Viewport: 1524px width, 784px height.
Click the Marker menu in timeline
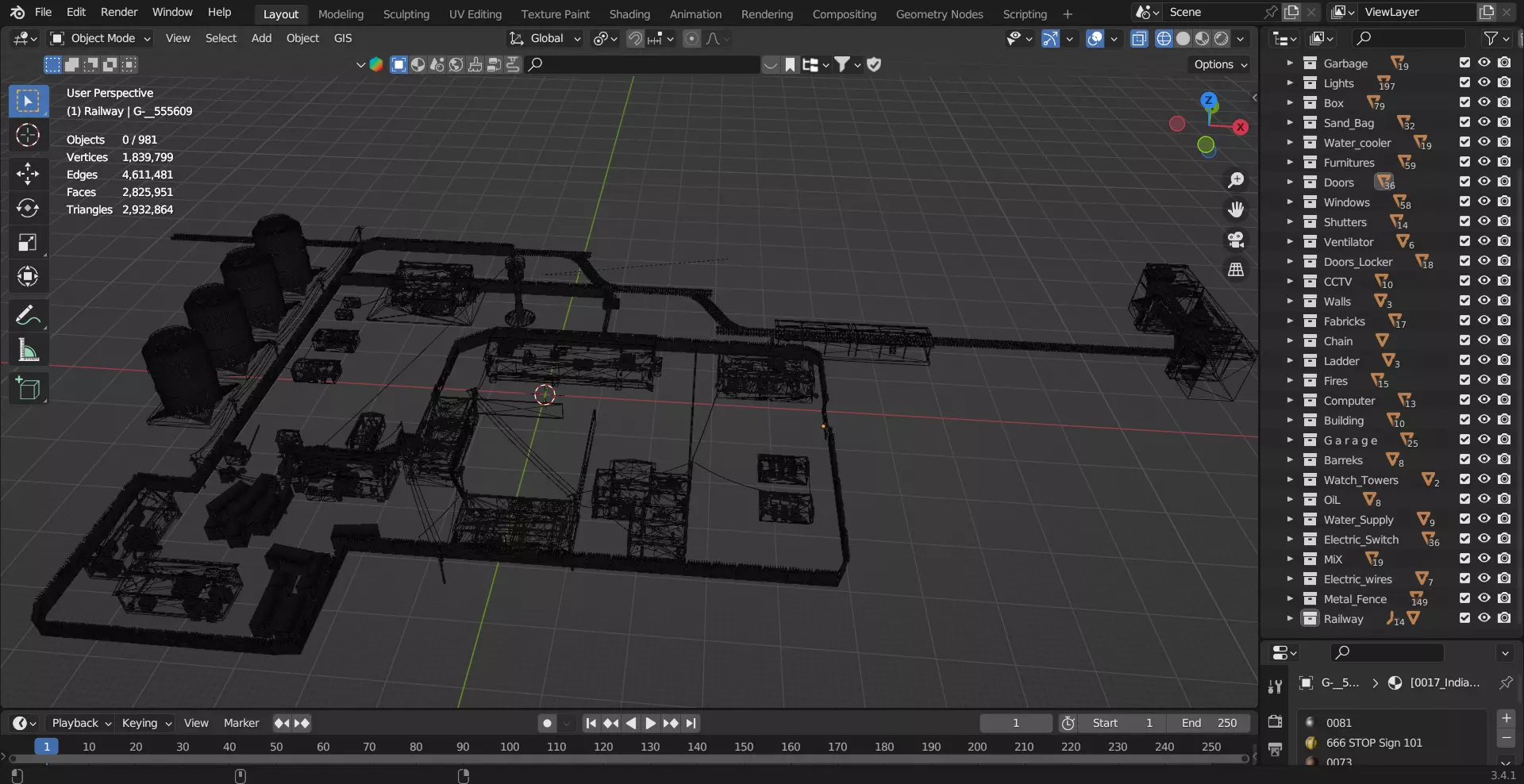click(x=241, y=723)
